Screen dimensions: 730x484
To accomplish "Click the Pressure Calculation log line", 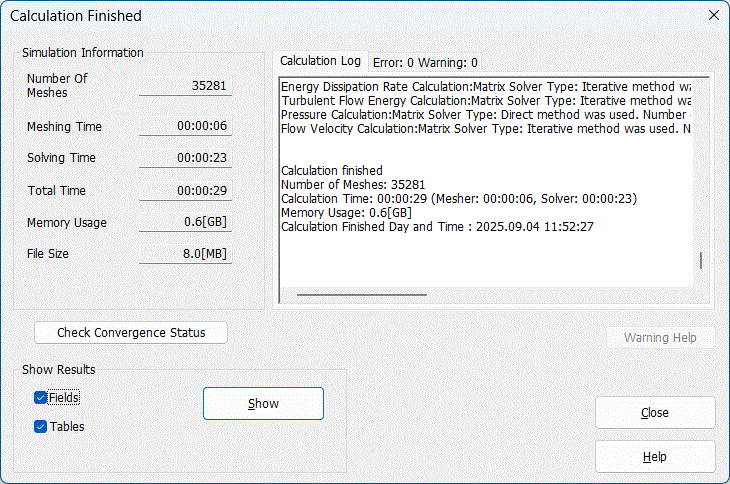I will [x=486, y=114].
